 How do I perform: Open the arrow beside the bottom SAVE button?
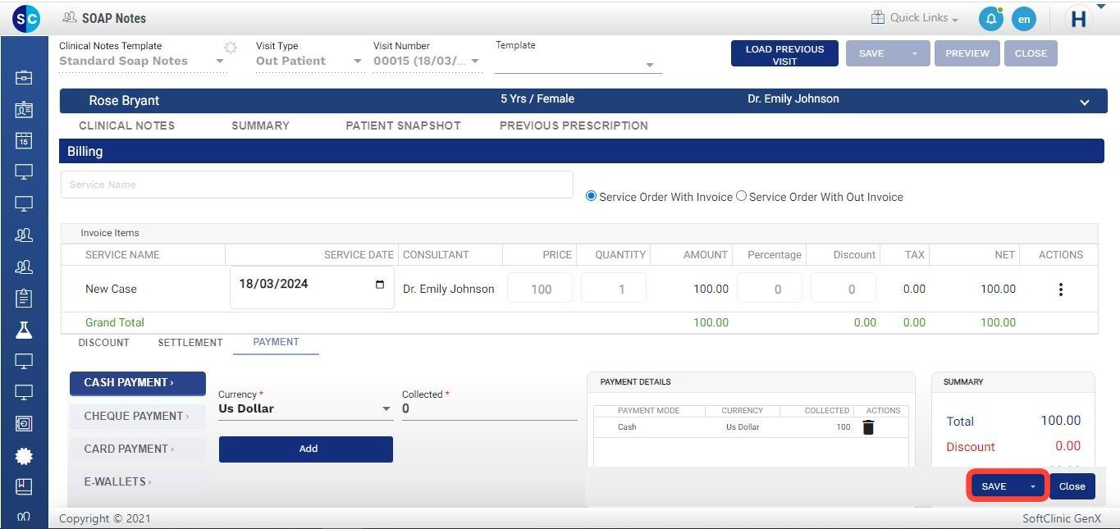(1033, 486)
